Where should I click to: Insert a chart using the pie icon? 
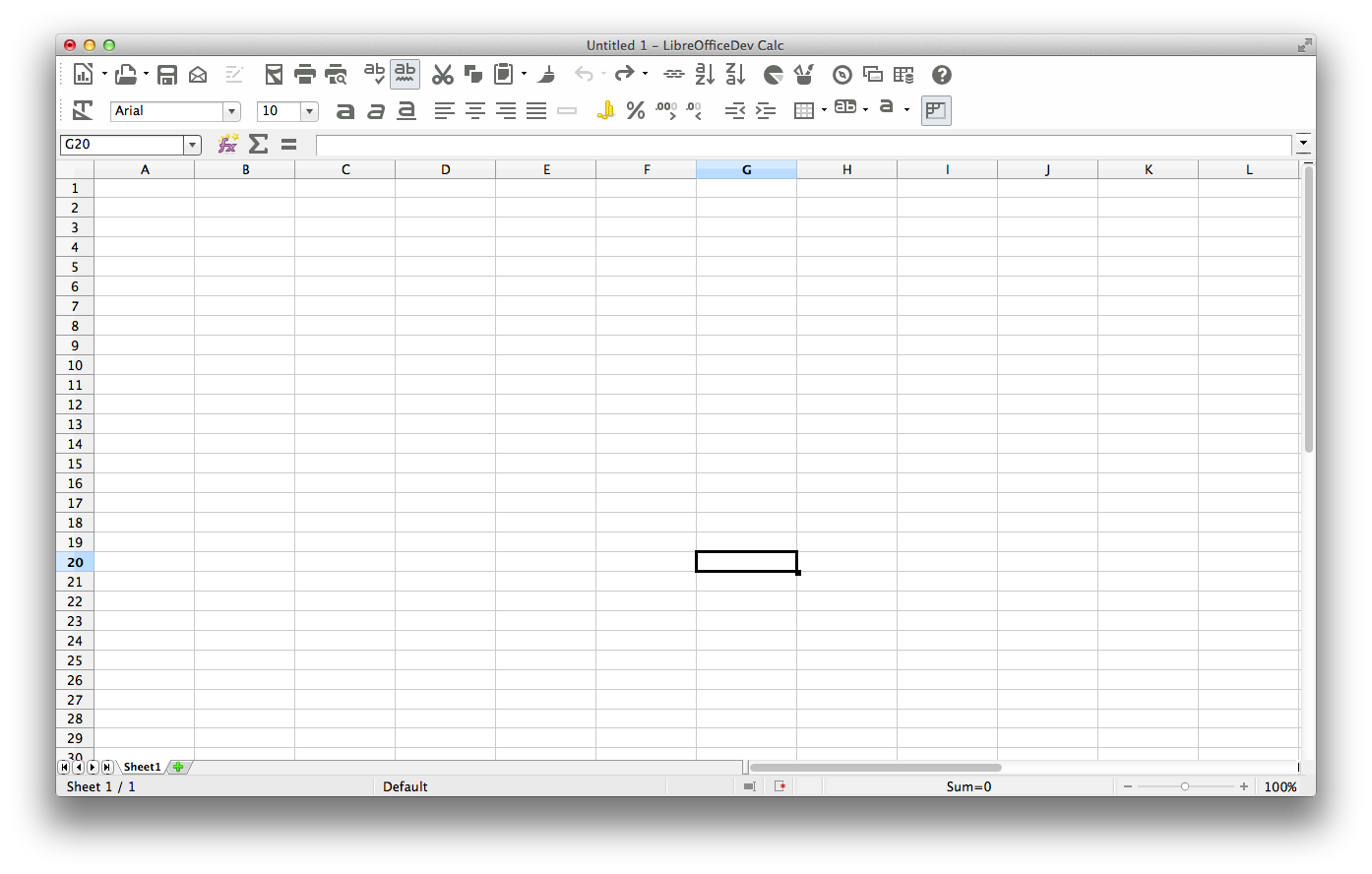click(774, 75)
